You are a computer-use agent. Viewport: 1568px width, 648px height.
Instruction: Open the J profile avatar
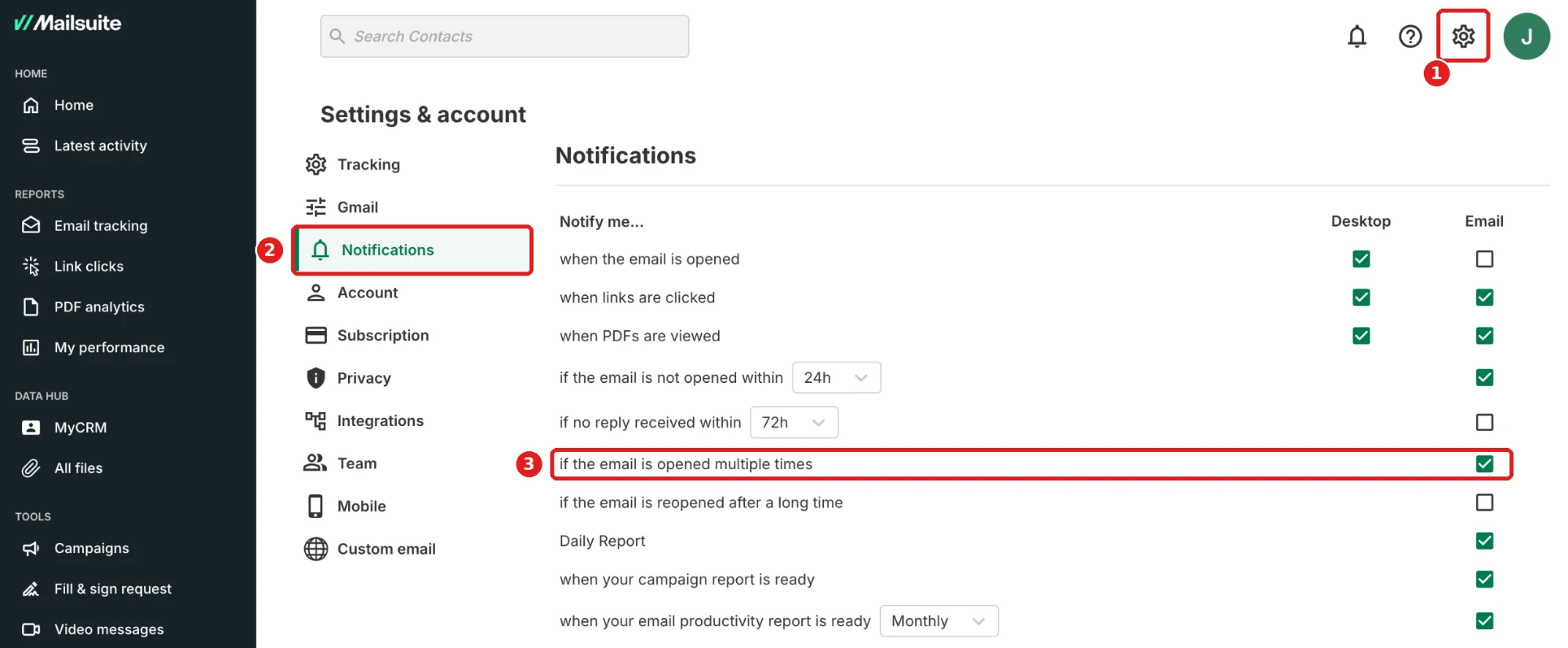click(1526, 36)
